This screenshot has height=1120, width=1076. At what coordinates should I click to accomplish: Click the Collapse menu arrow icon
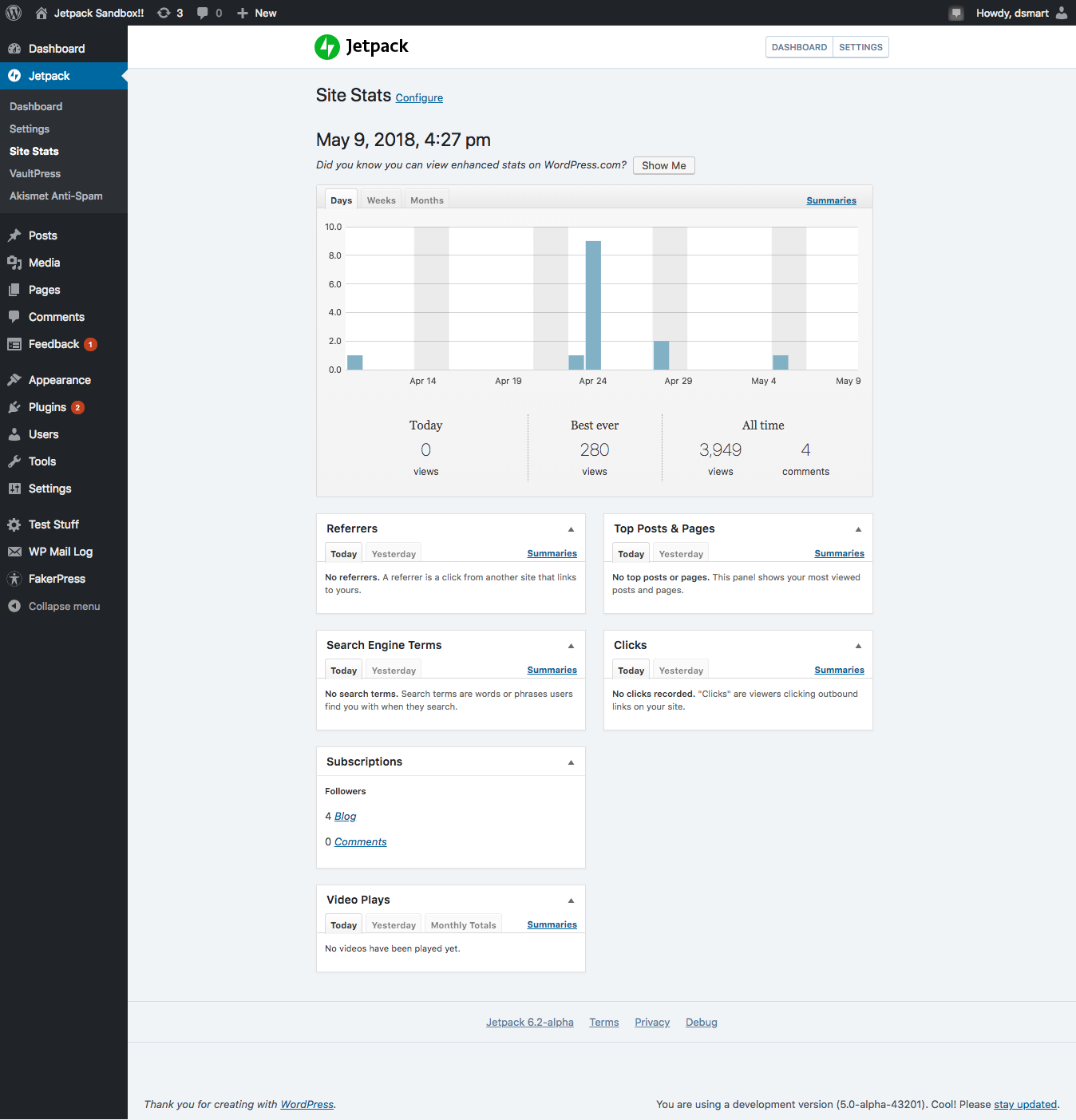tap(14, 606)
